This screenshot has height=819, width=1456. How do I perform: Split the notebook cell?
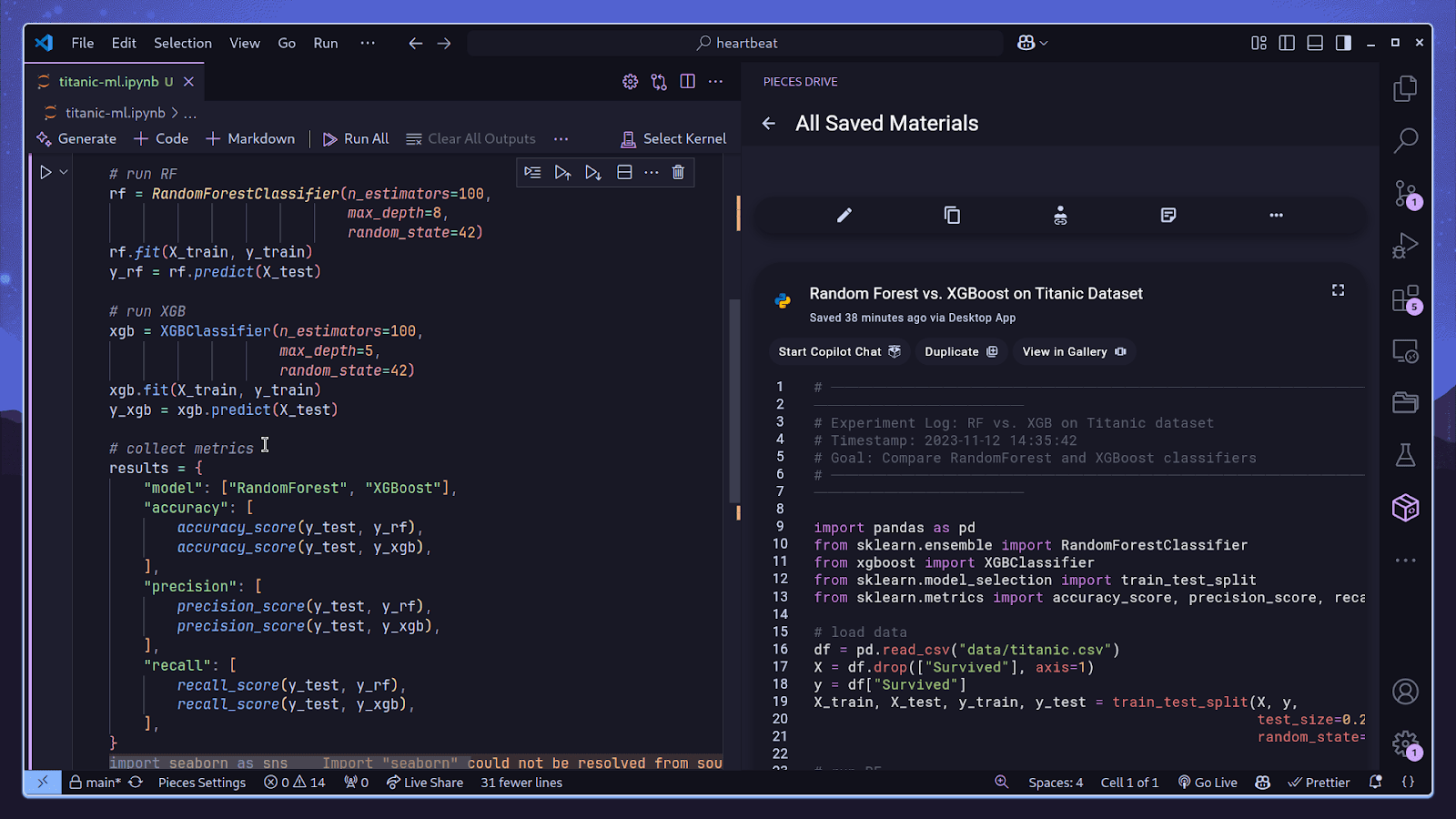pos(624,173)
